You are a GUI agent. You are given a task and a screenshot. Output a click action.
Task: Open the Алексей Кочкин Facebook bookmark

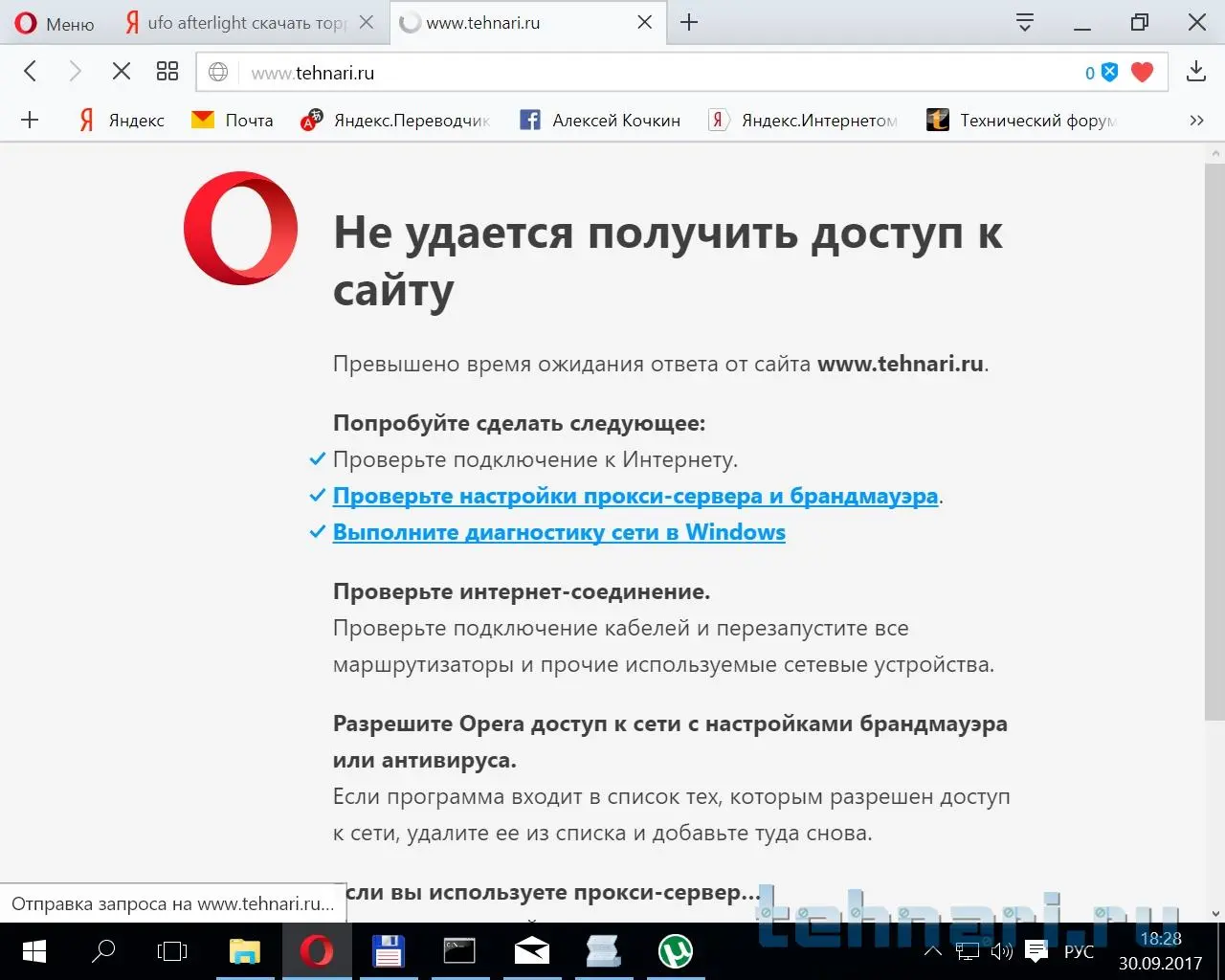pyautogui.click(x=600, y=120)
